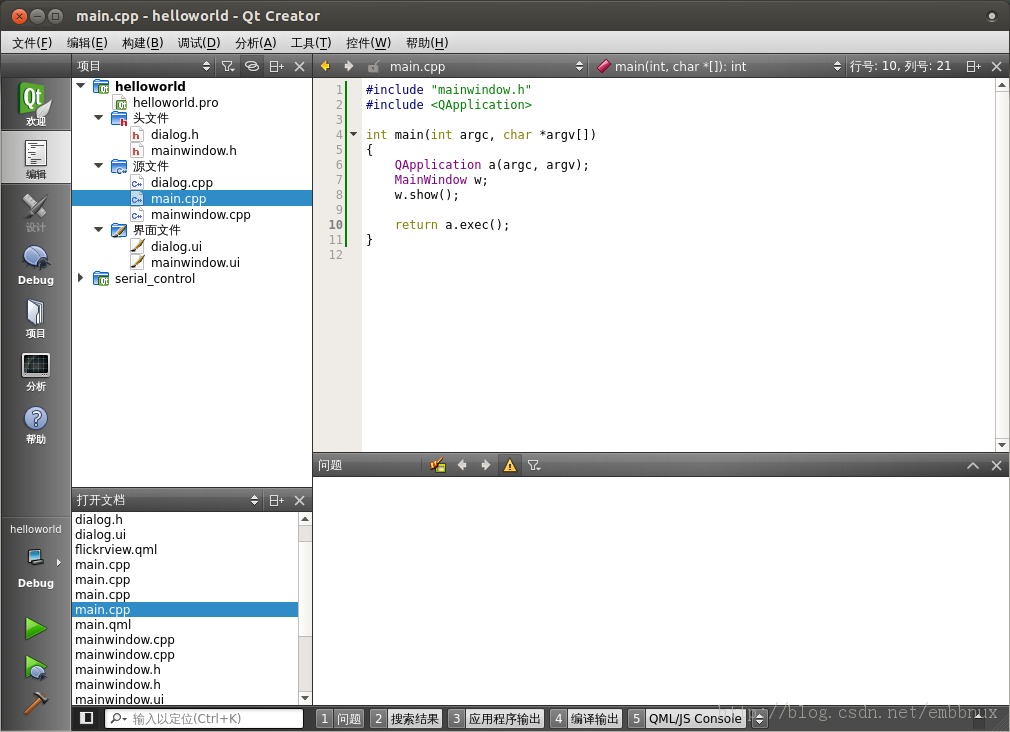The image size is (1010, 732).
Task: Collapse the helloworld project tree node
Action: pyautogui.click(x=81, y=86)
